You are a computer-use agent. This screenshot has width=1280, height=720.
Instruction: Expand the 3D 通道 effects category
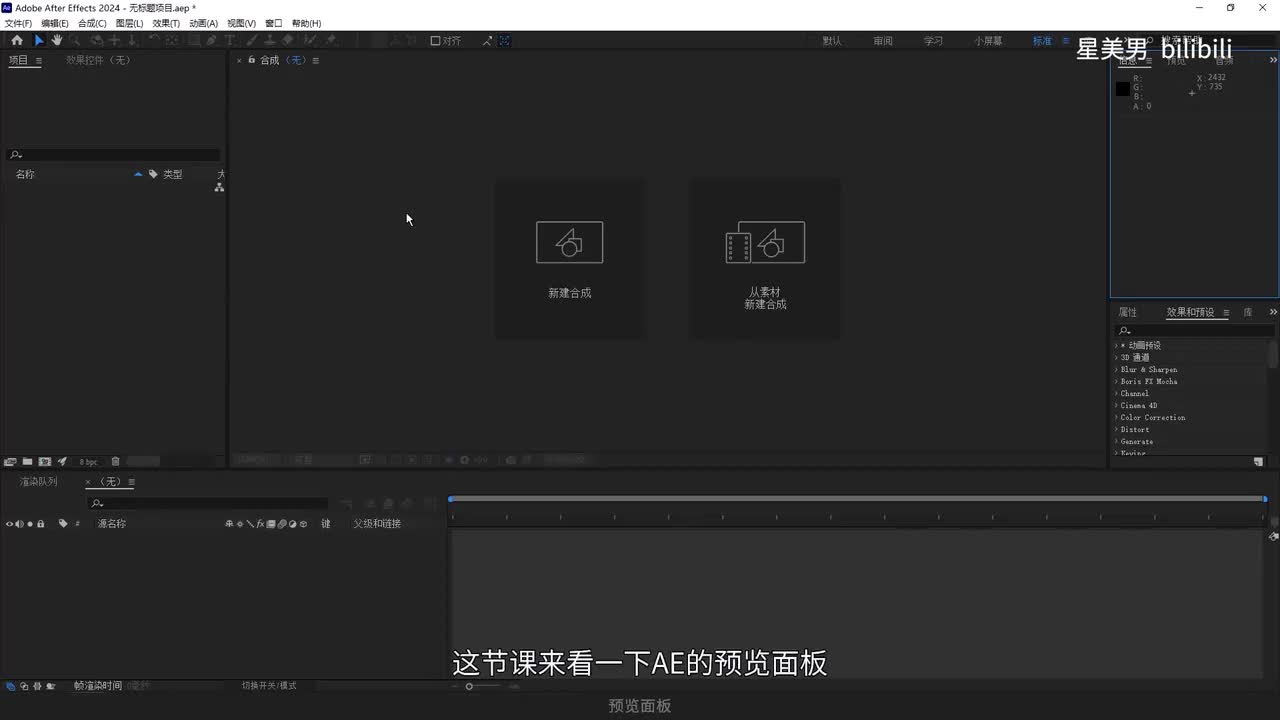[x=1117, y=357]
